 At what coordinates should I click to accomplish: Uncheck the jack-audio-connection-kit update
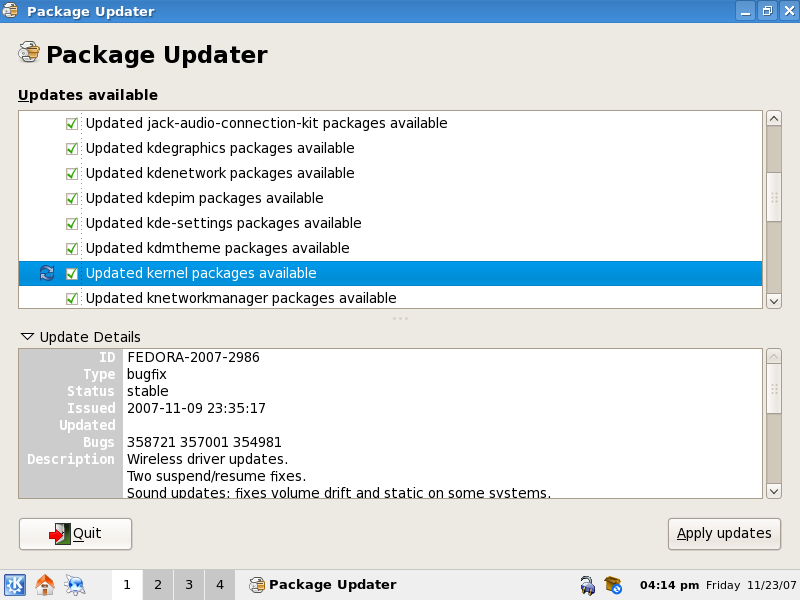72,123
